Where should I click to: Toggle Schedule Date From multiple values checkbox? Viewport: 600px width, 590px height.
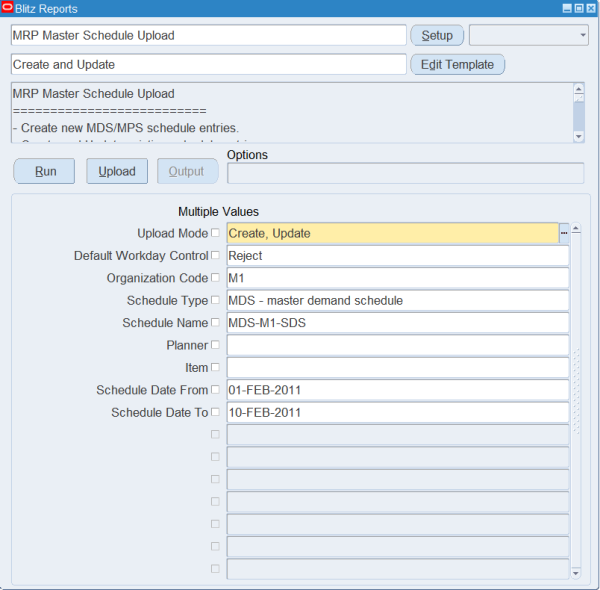pyautogui.click(x=215, y=390)
